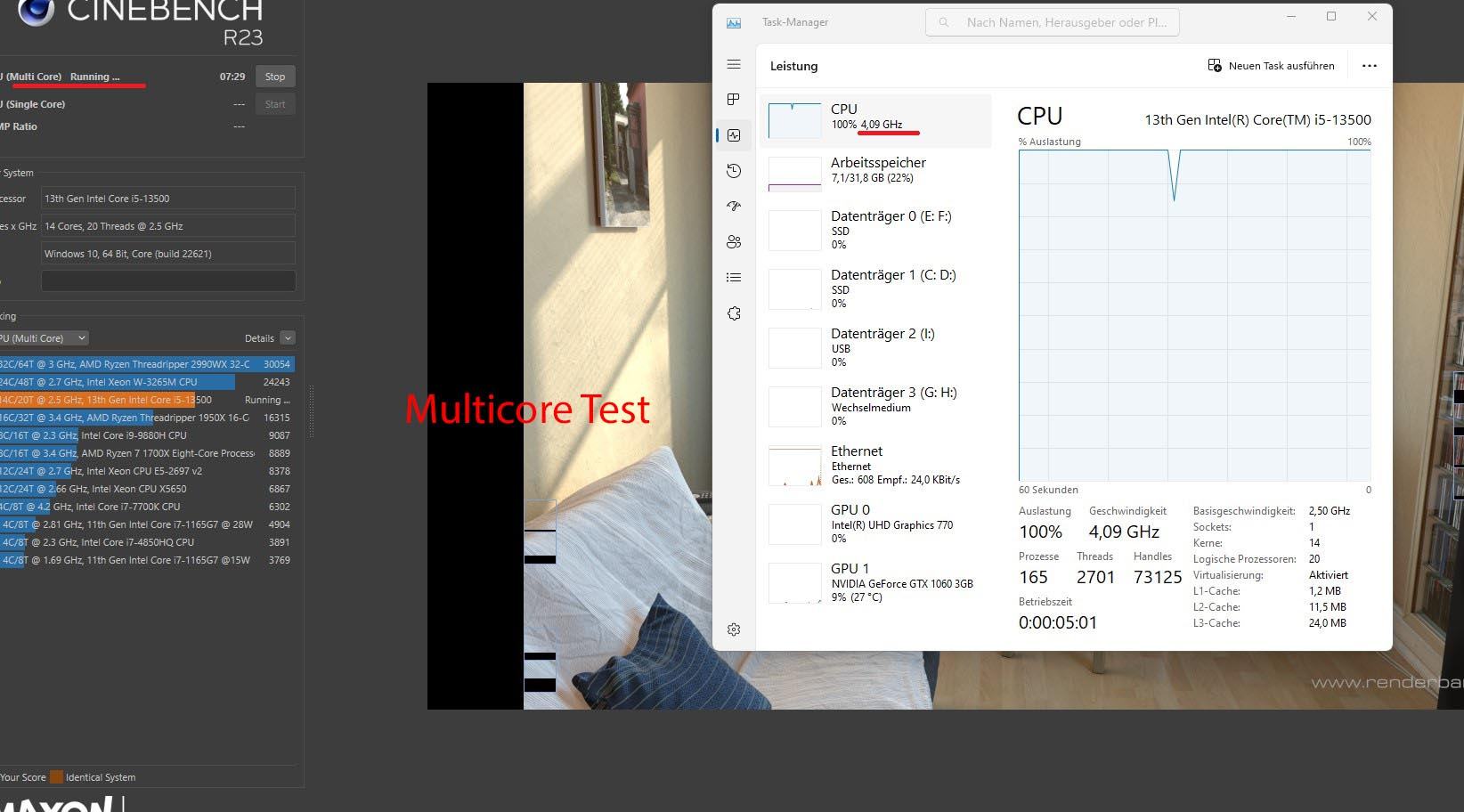Open the App history icon in Task Manager
Viewport: 1464px width, 812px height.
pos(734,171)
